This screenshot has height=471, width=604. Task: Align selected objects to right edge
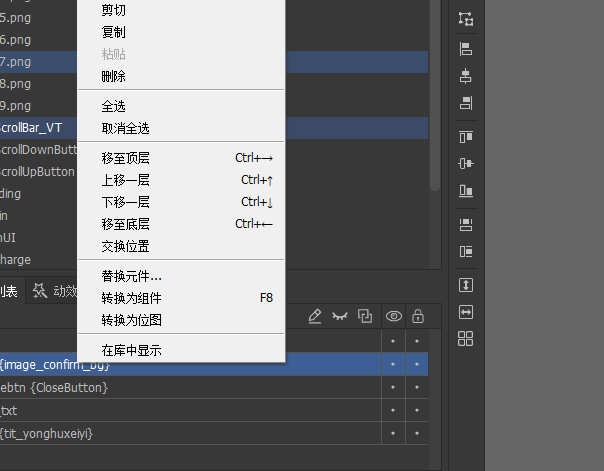click(466, 103)
